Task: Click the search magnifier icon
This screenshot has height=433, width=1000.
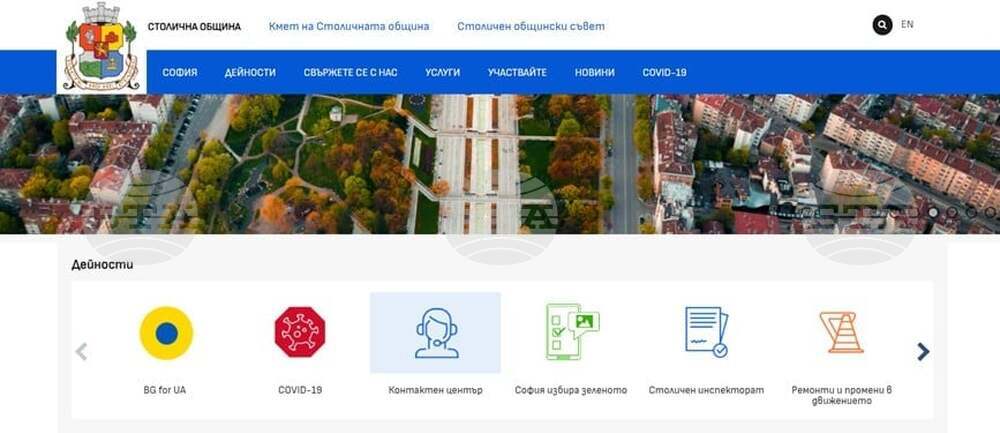Action: pyautogui.click(x=882, y=25)
